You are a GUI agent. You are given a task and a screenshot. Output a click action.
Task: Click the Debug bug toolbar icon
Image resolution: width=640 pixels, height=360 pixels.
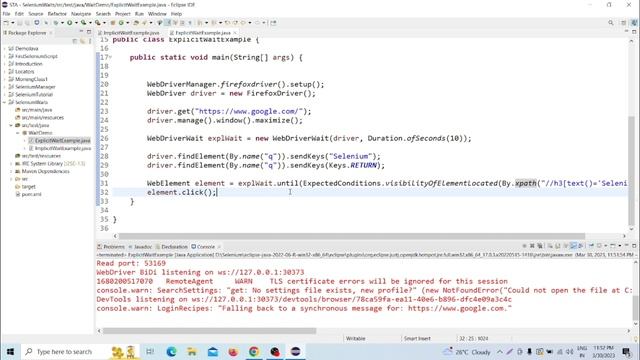coord(56,23)
